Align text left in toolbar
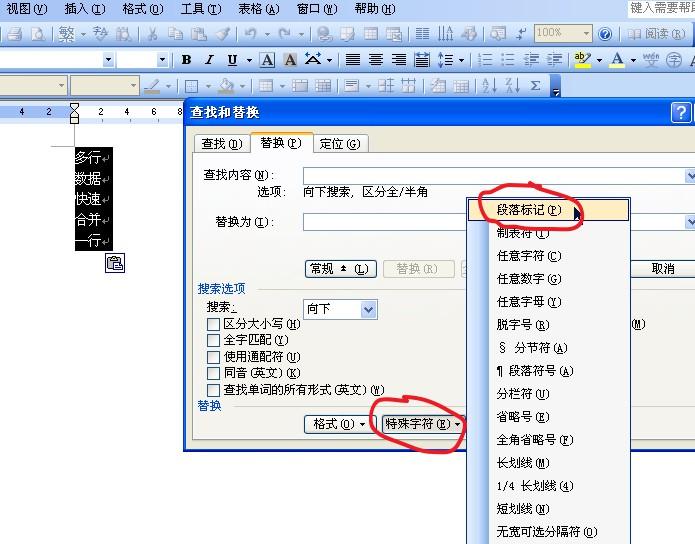This screenshot has width=695, height=544. pos(353,59)
